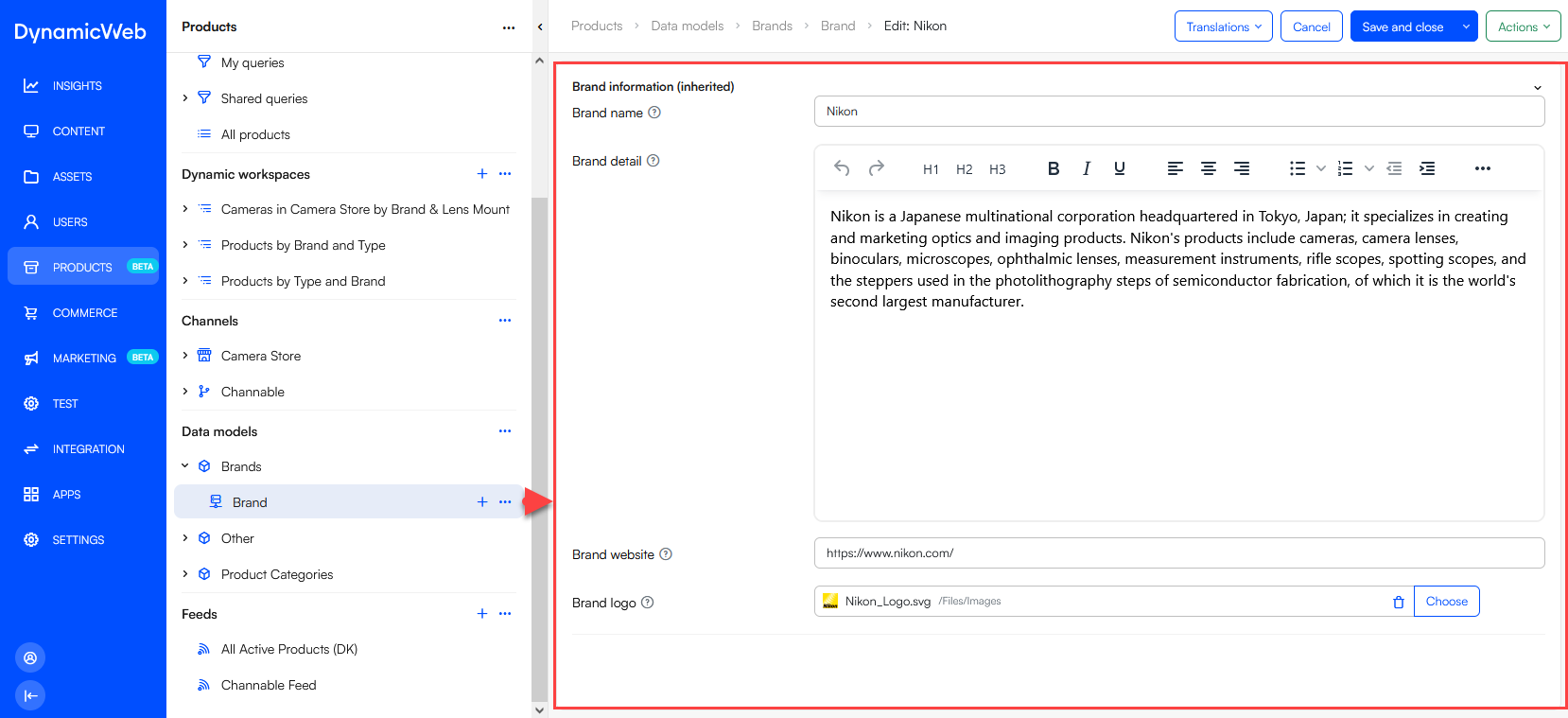
Task: Apply H3 heading style
Action: [997, 169]
